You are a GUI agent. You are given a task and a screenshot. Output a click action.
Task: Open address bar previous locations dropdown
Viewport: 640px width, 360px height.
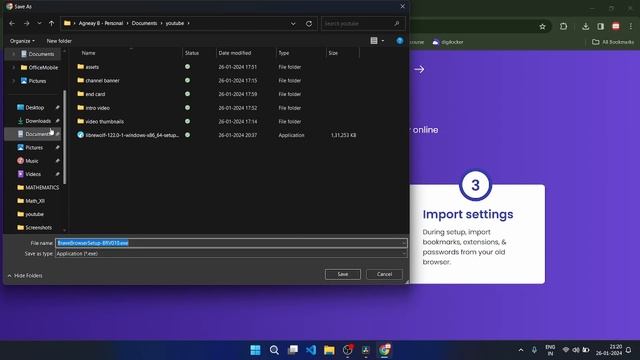[293, 24]
